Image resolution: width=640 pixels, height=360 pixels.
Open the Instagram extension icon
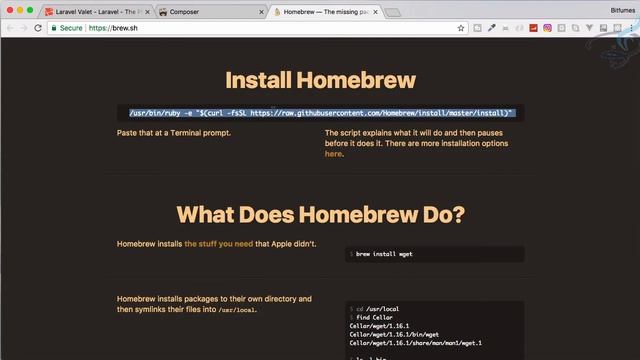(547, 28)
